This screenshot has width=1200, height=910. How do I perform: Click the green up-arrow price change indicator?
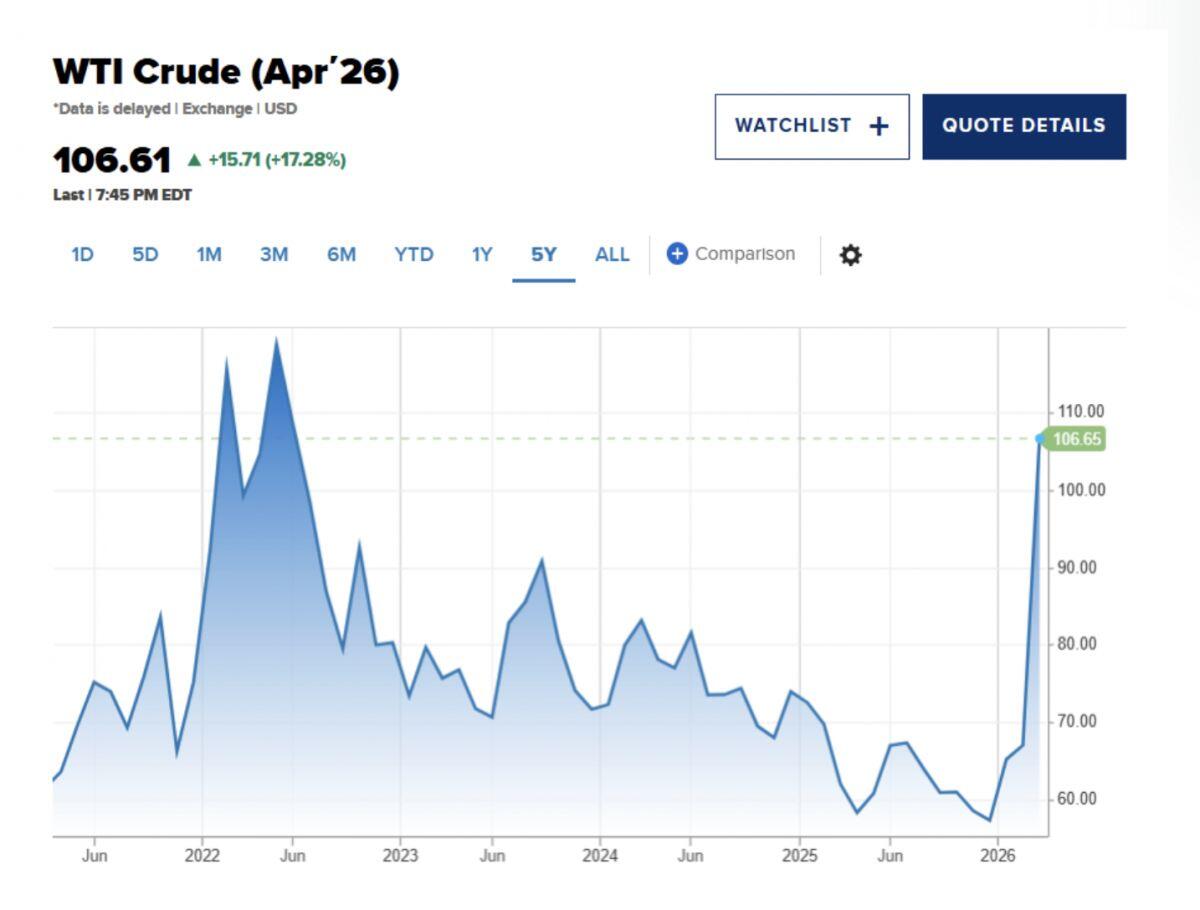click(x=194, y=160)
